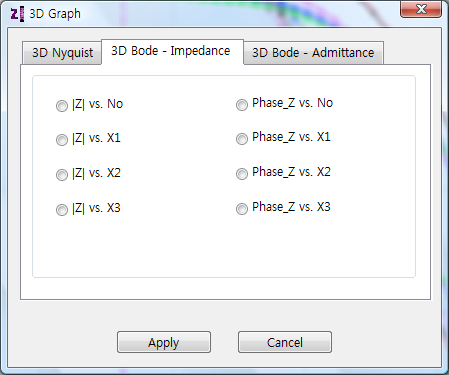Click the 3D Graph window title text

(x=55, y=14)
